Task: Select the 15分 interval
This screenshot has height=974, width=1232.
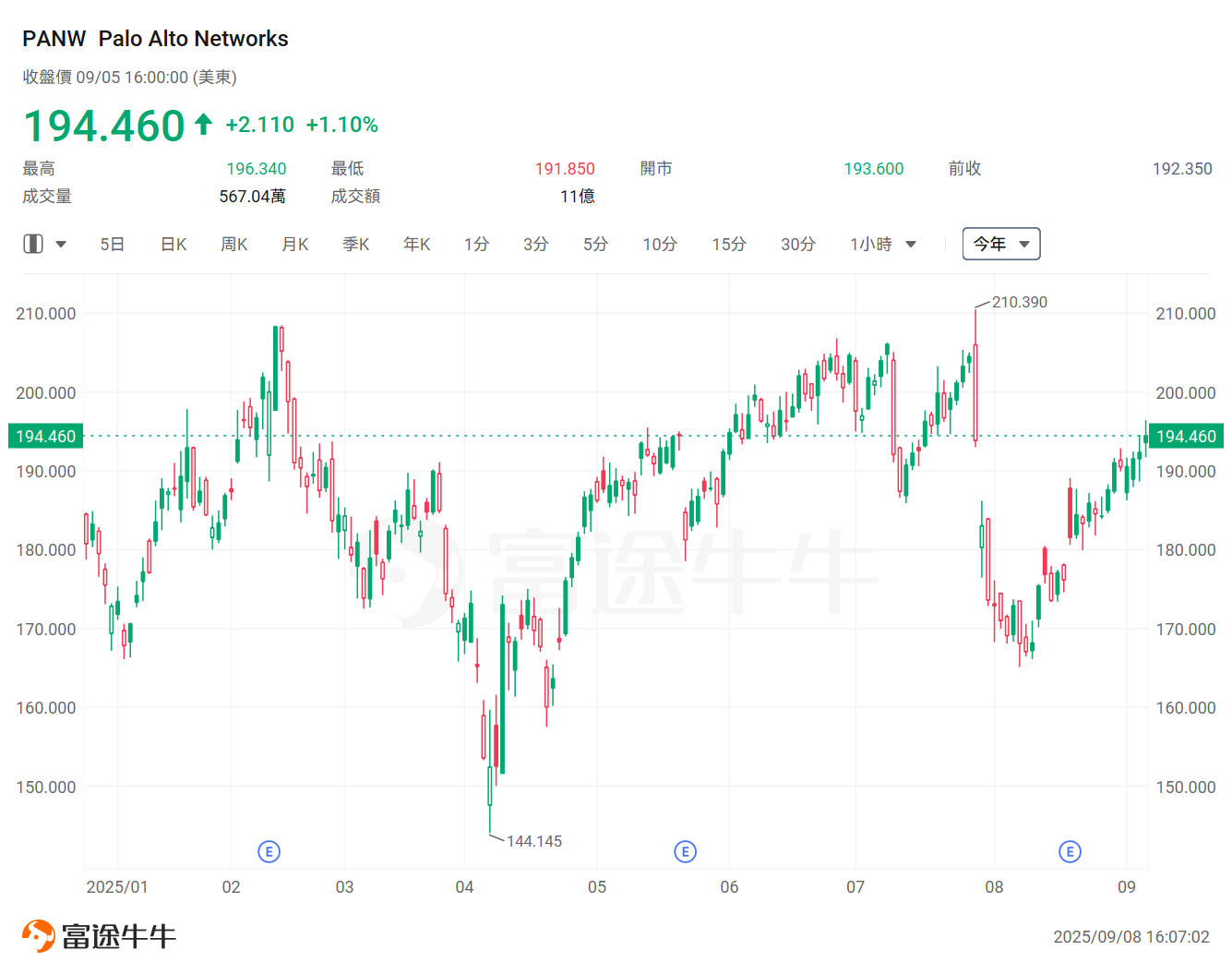Action: click(x=729, y=245)
